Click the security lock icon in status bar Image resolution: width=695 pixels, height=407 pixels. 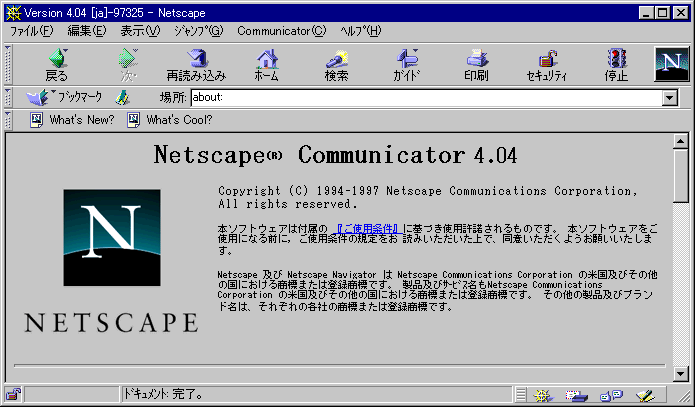click(13, 394)
